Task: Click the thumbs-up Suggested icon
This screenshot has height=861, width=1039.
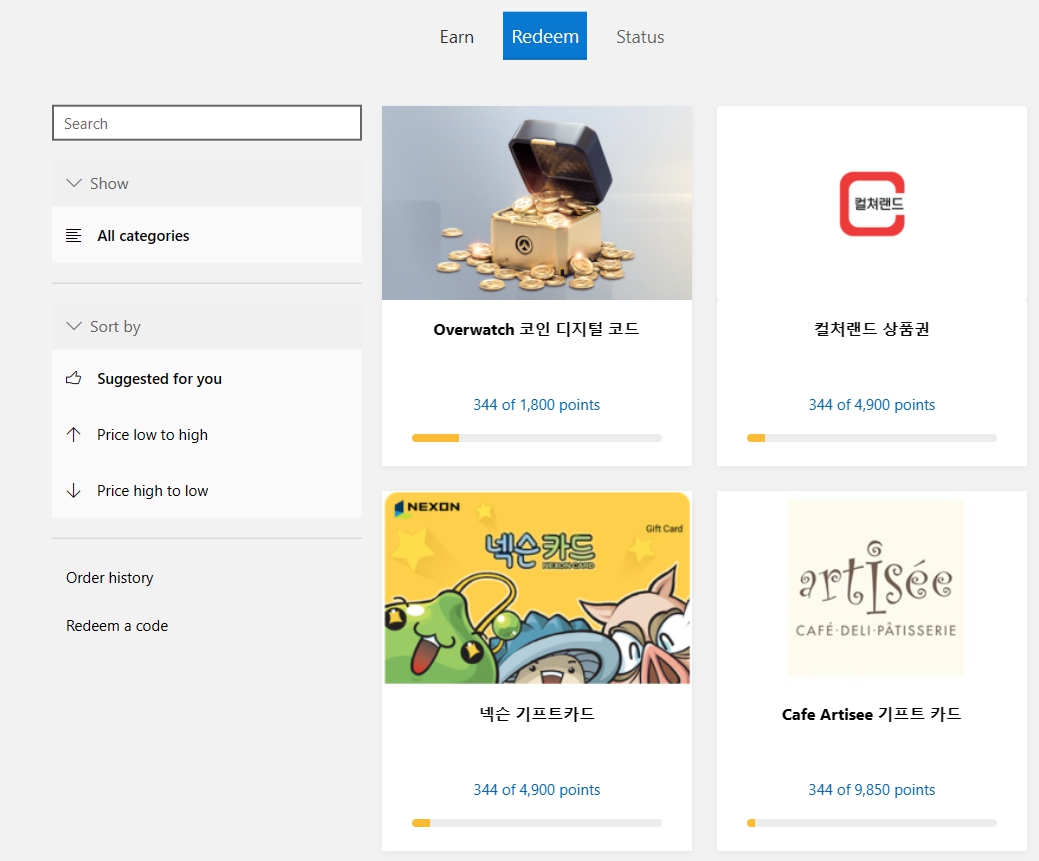Action: [x=74, y=378]
